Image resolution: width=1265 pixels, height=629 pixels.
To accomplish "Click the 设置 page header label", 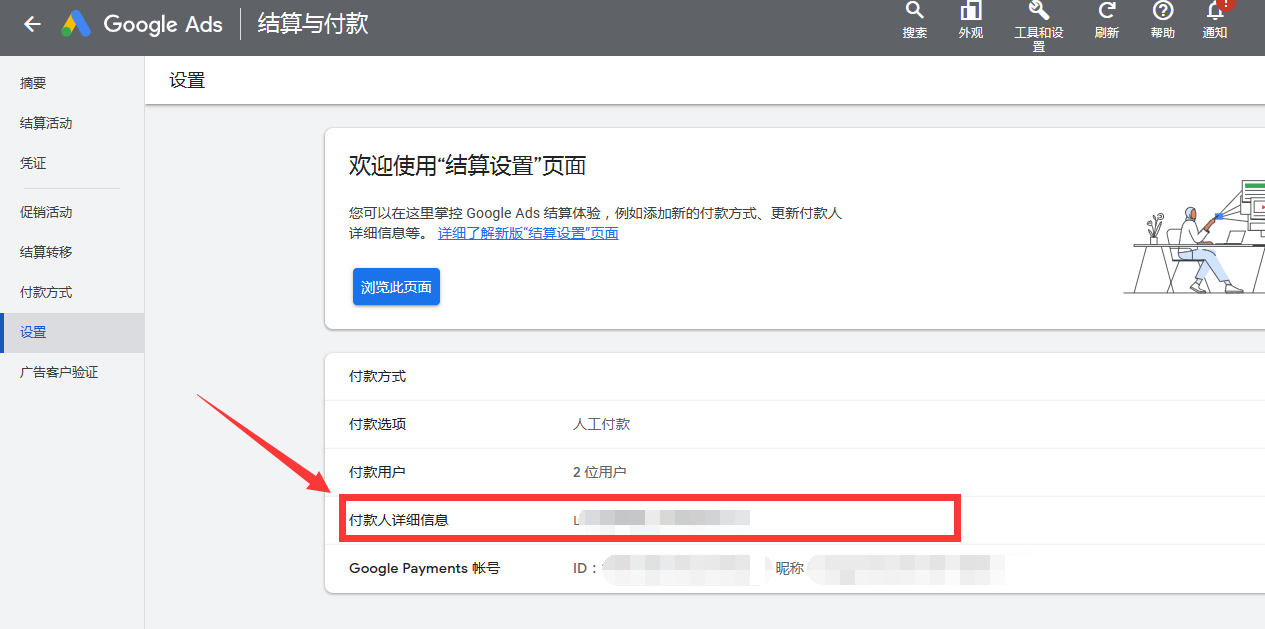I will (x=187, y=81).
